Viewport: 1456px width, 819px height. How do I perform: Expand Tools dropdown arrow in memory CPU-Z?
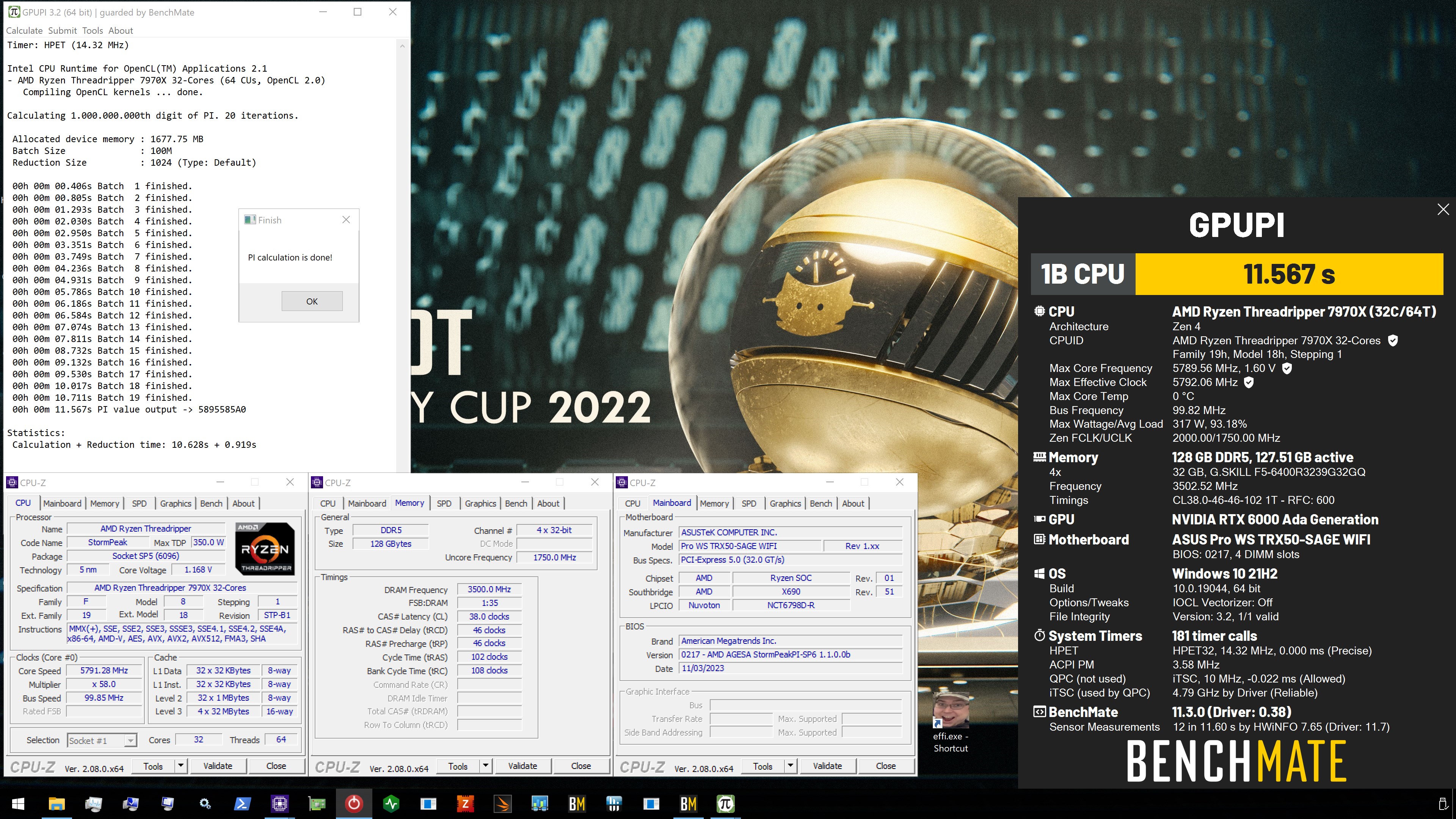coord(485,766)
